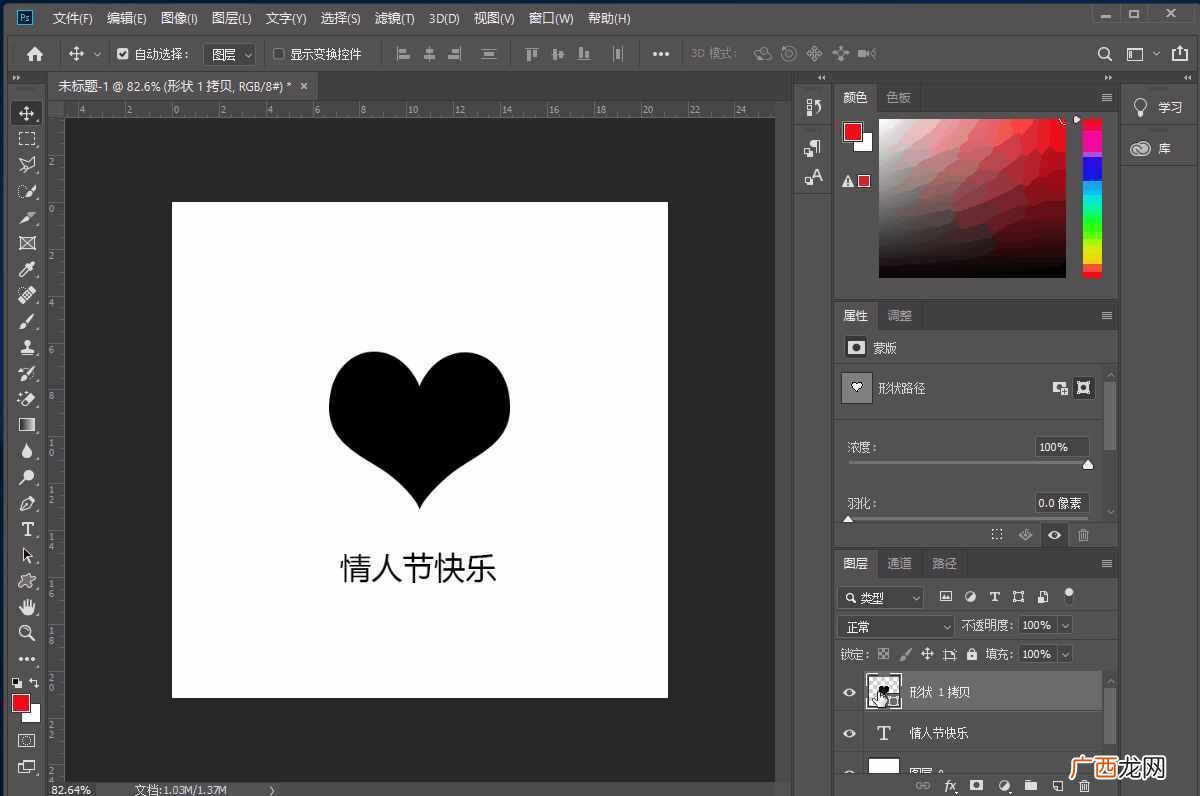Viewport: 1200px width, 796px height.
Task: Open the 图像(I) menu
Action: pyautogui.click(x=179, y=18)
